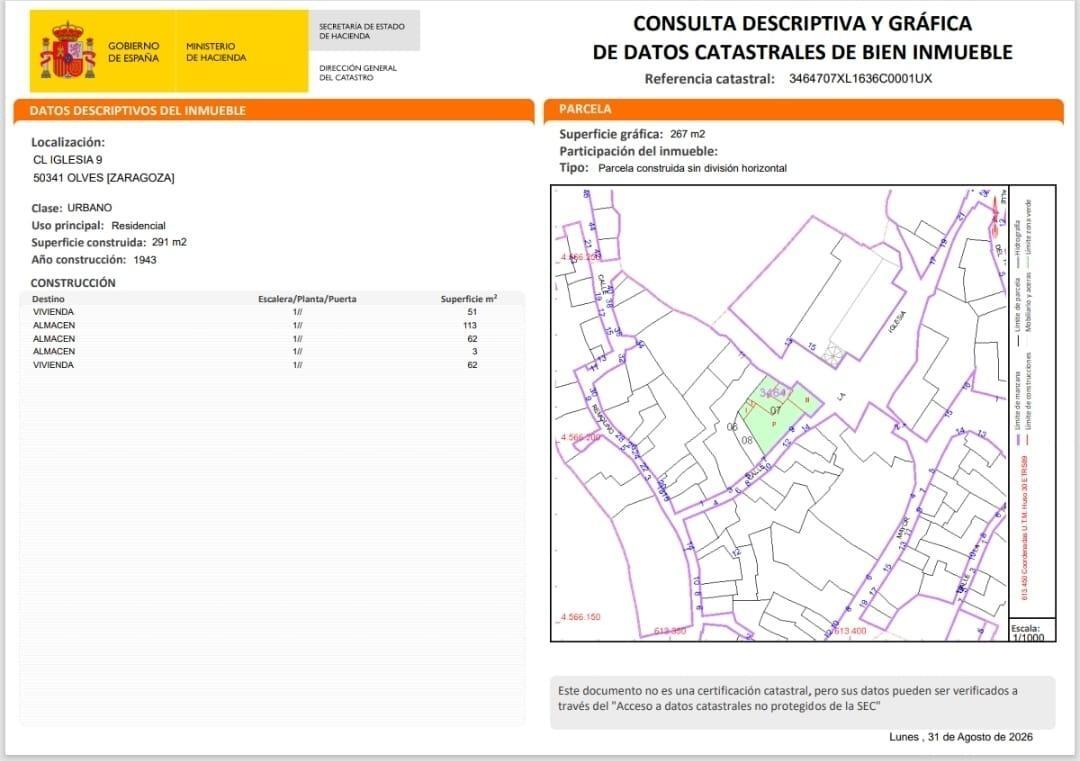
Task: Click the ALMACEN entry of the 113 m² row
Action: pyautogui.click(x=54, y=325)
